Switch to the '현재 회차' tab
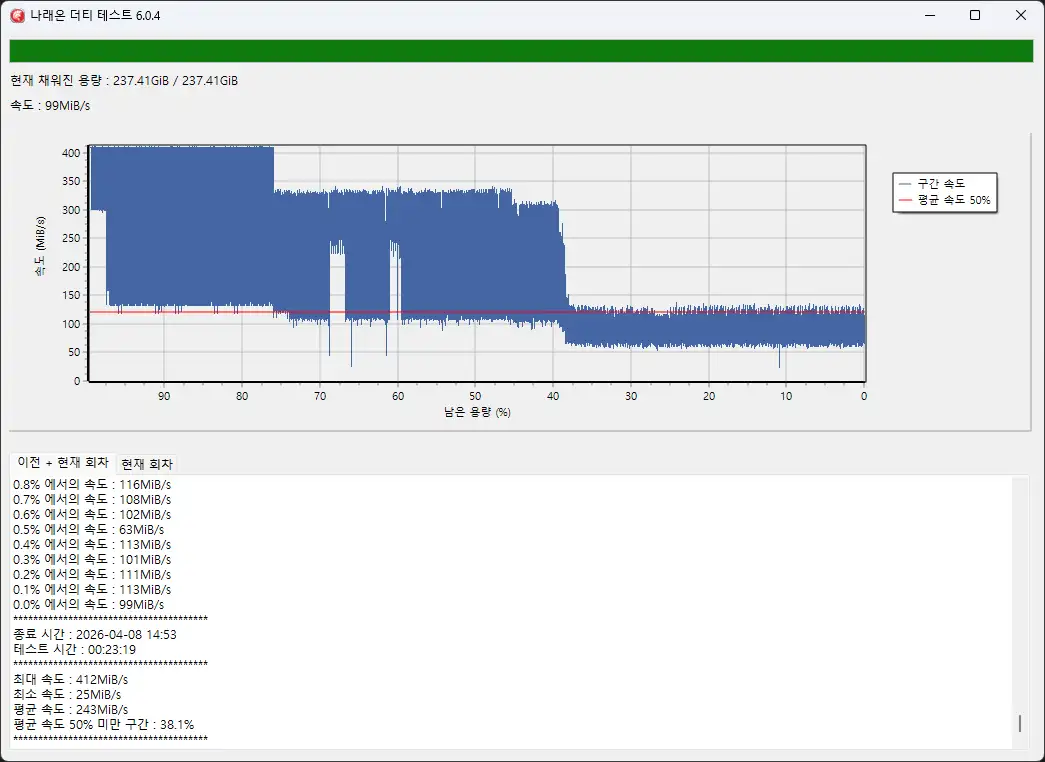The image size is (1045, 762). click(x=147, y=463)
